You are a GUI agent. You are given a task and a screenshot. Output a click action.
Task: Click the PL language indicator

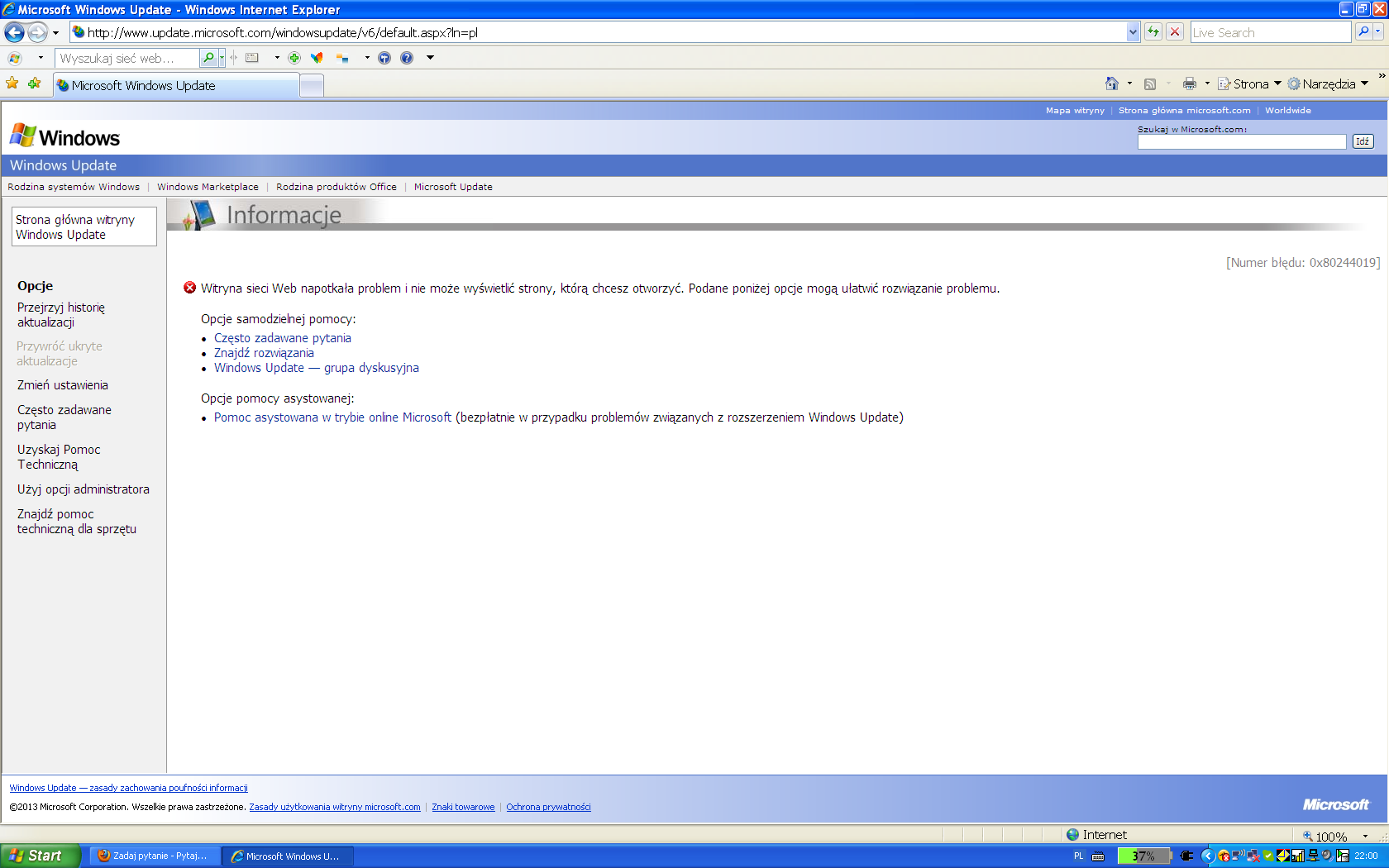(x=1078, y=856)
